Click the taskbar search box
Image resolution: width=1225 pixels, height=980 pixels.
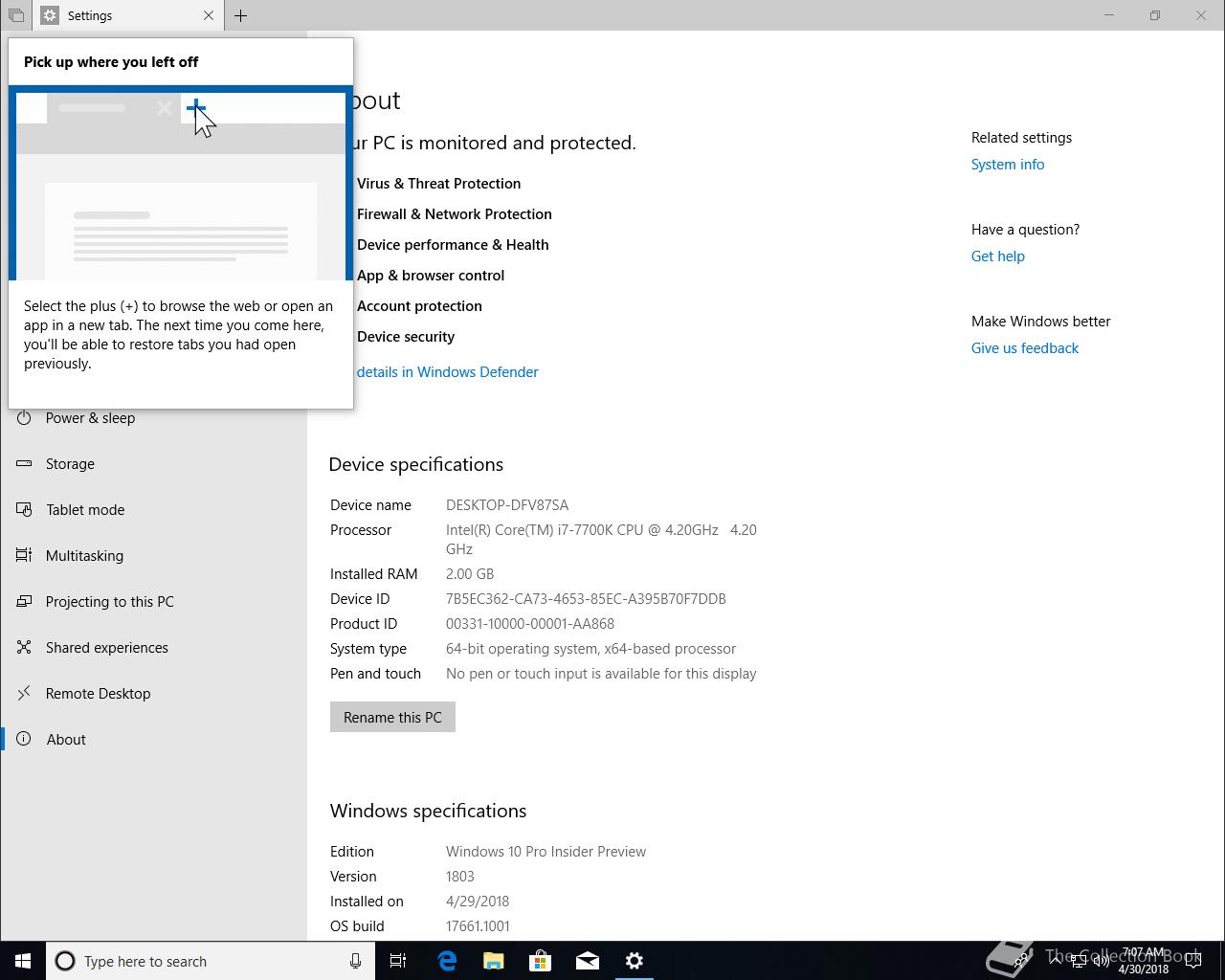tap(209, 961)
